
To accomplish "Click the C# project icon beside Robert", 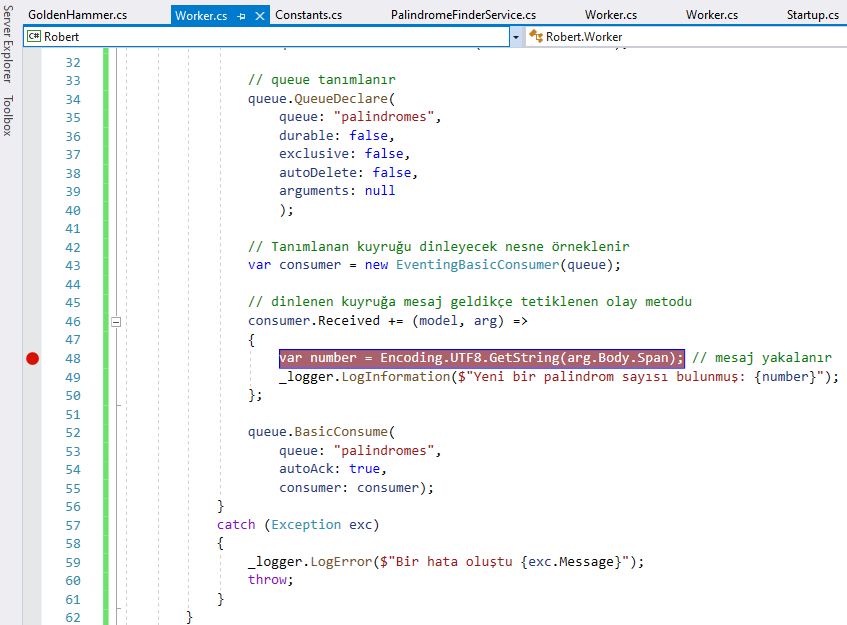I will [33, 36].
